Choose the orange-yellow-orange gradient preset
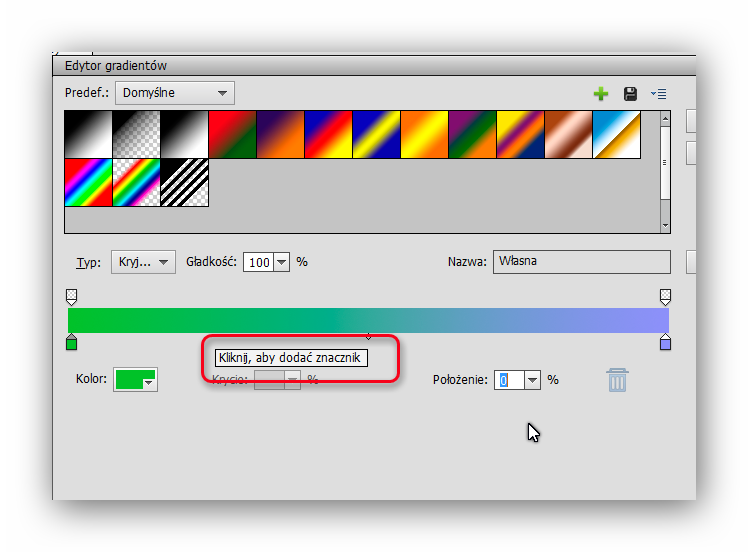Viewport: 748px width, 552px height. (x=425, y=135)
